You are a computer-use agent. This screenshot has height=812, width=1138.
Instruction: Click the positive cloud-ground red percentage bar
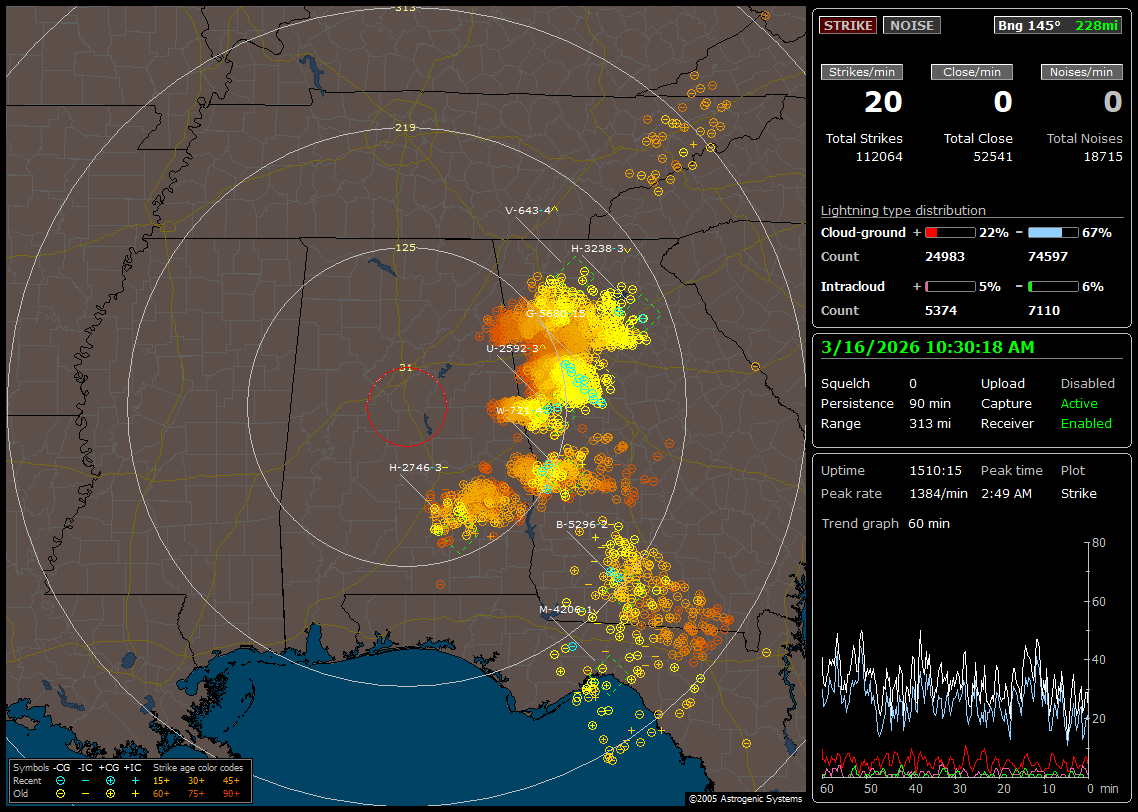click(x=949, y=232)
